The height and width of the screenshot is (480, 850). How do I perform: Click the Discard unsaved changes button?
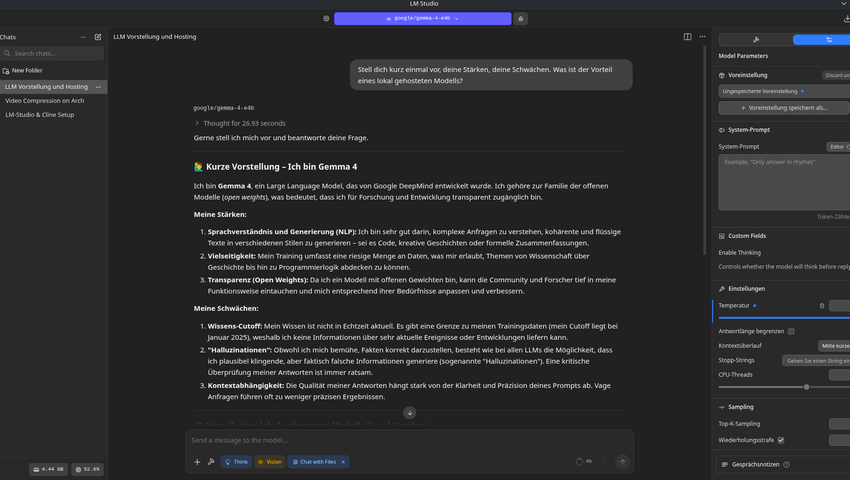tap(836, 75)
